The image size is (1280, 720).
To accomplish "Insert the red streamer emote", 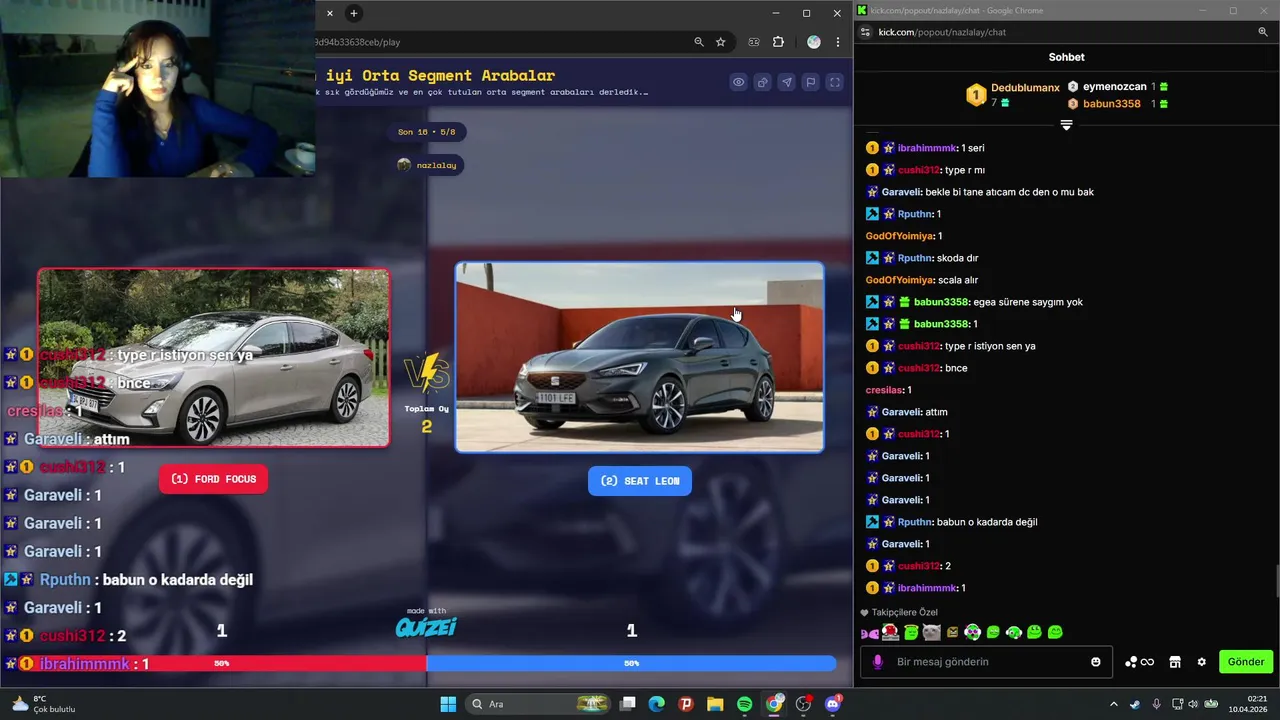I will point(890,632).
